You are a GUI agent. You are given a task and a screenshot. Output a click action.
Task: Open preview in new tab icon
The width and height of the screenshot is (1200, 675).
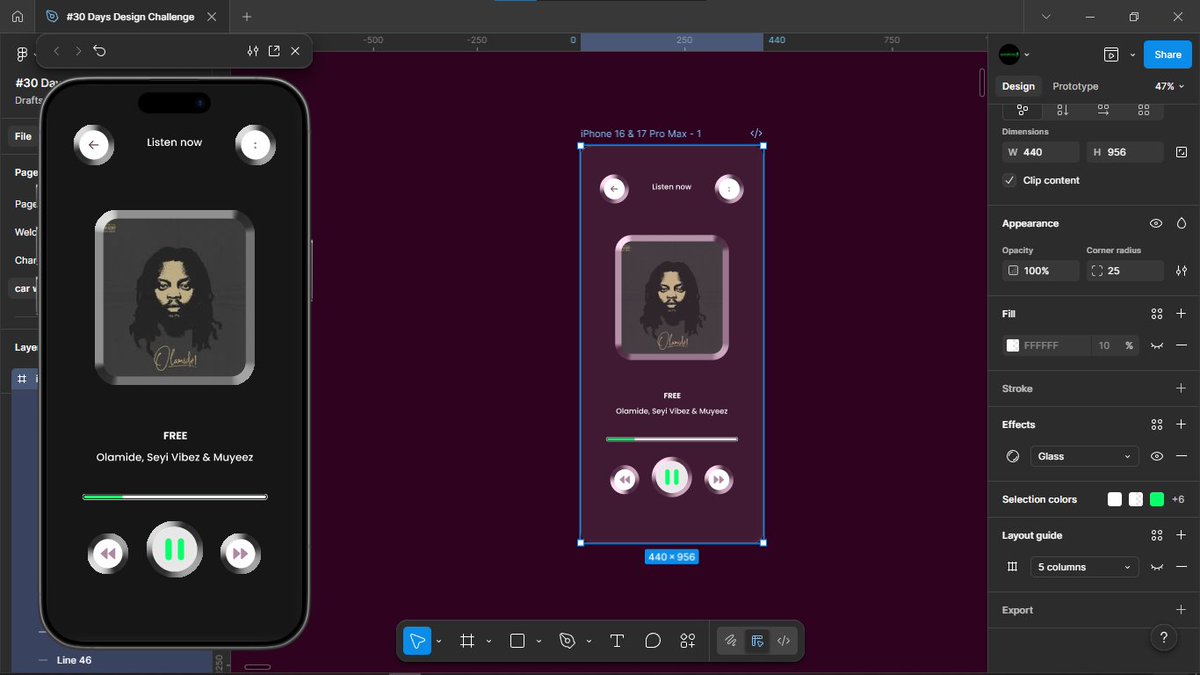pos(274,51)
